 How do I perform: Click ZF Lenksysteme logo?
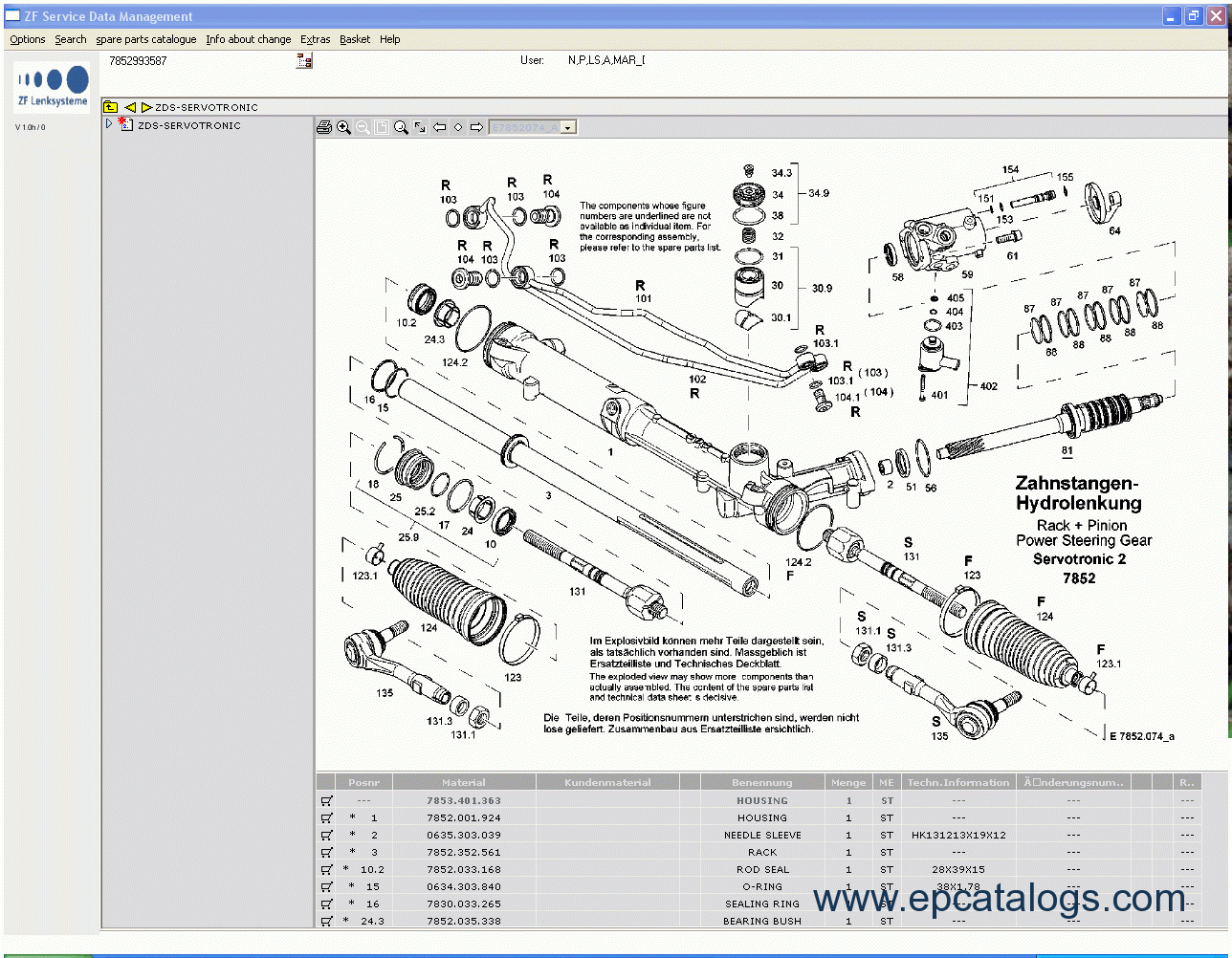[53, 85]
